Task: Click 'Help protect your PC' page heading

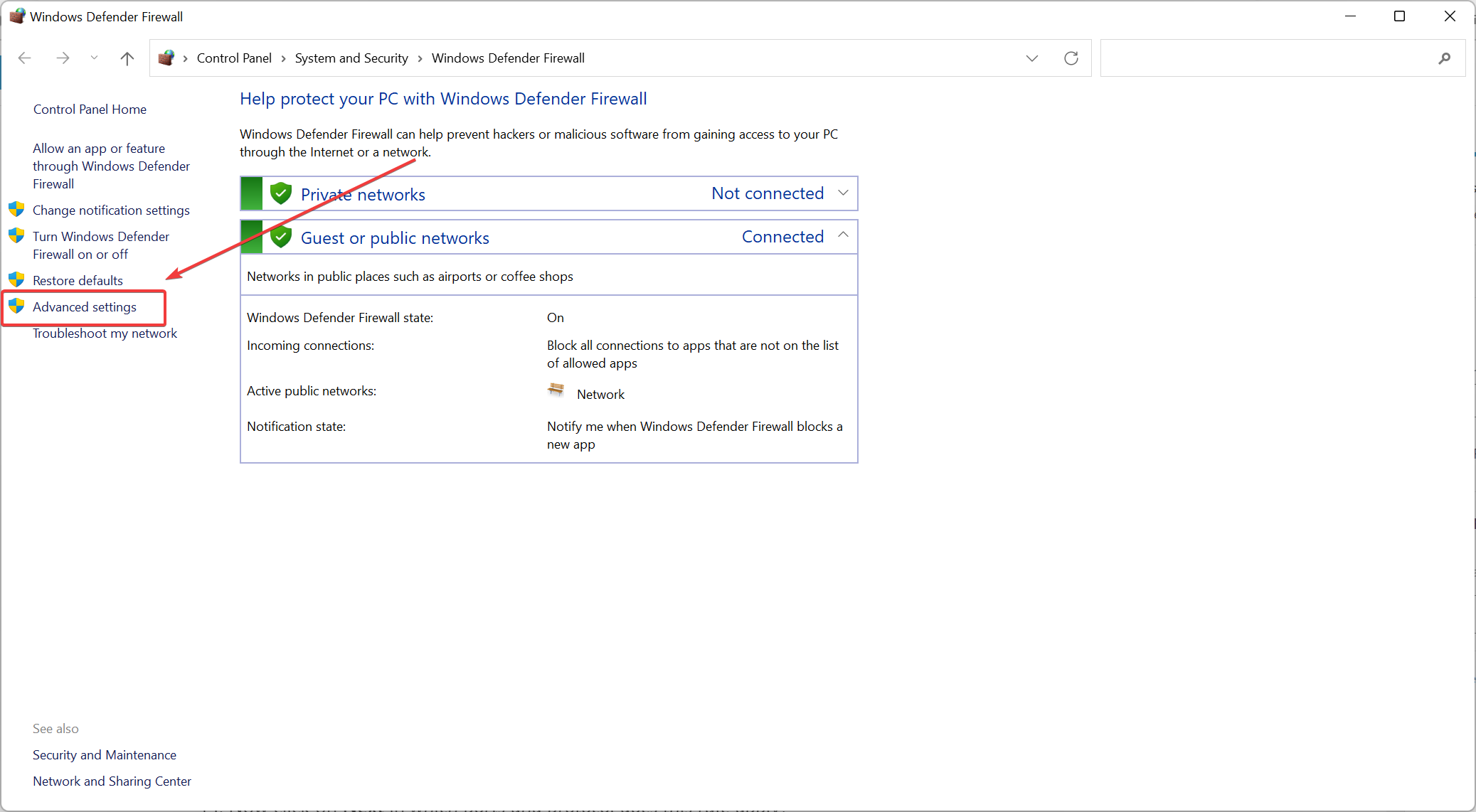Action: (443, 99)
